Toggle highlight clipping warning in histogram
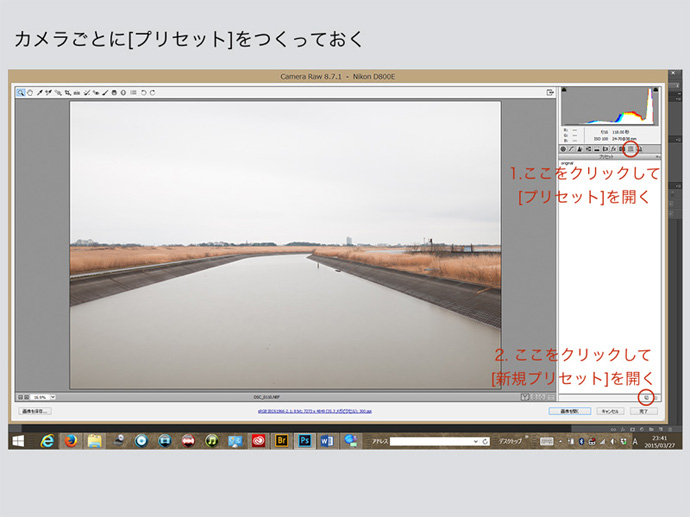The image size is (690, 517). point(656,90)
